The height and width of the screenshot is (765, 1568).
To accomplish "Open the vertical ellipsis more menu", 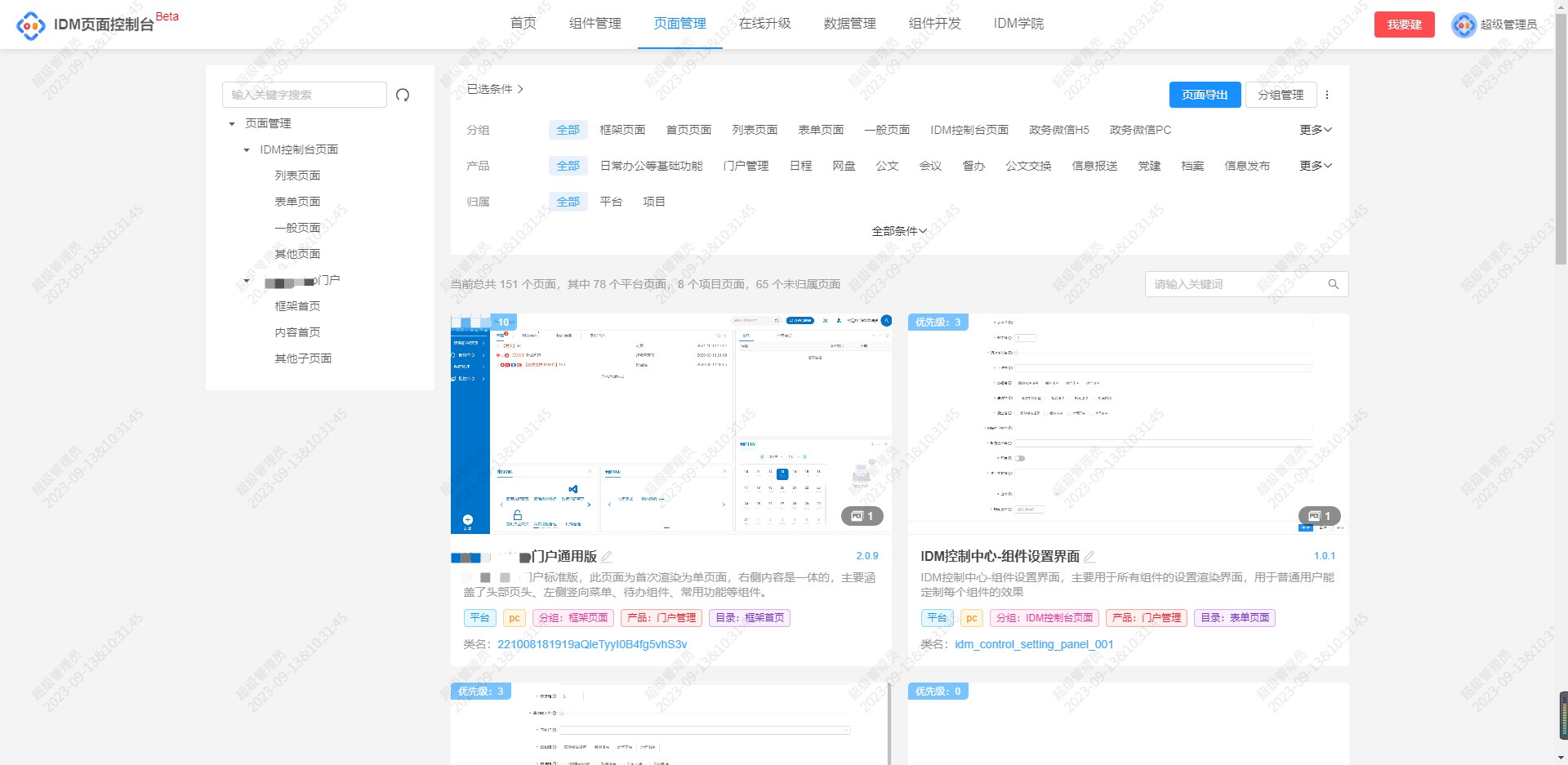I will (x=1327, y=95).
